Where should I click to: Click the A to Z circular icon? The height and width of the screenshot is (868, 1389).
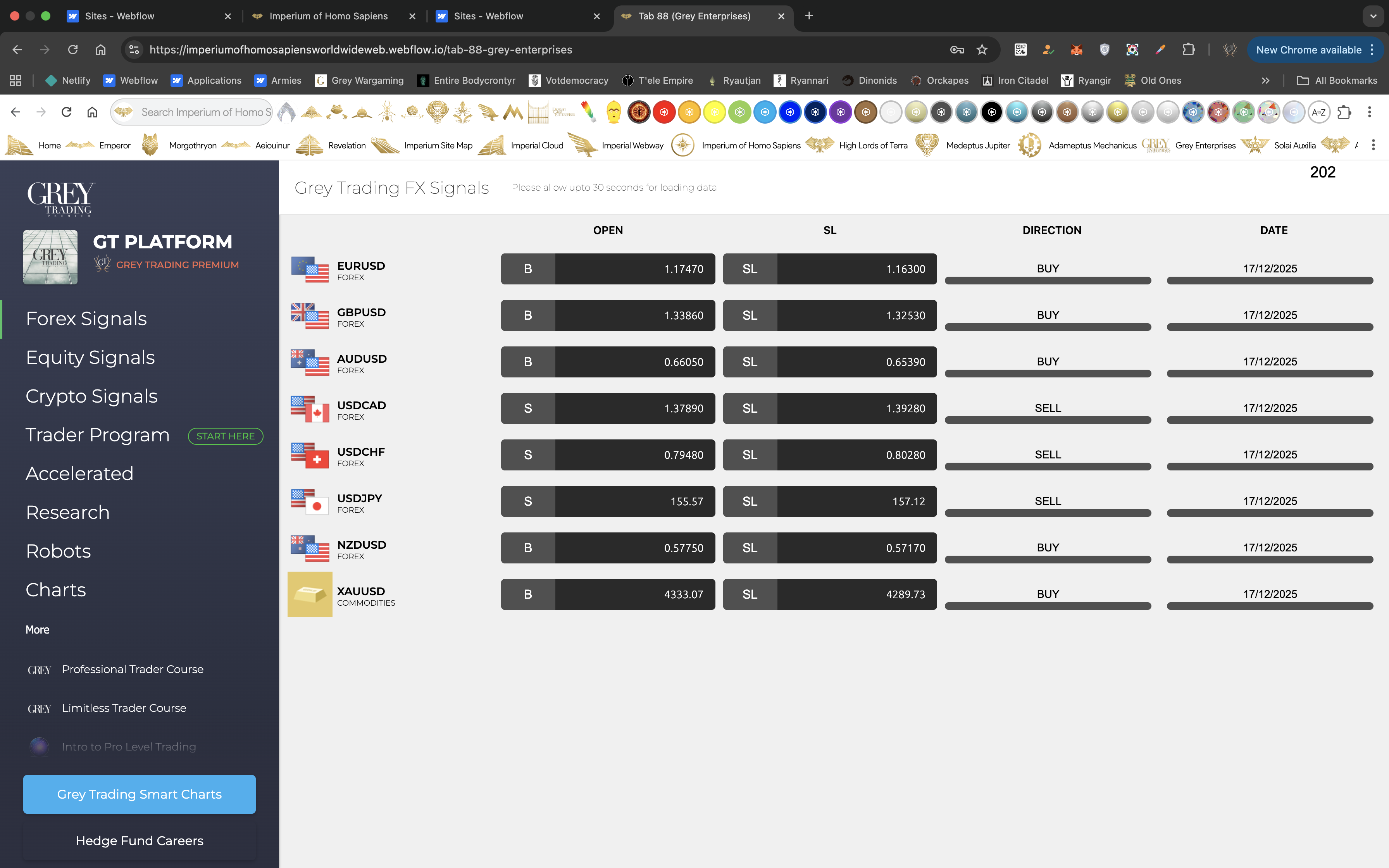[x=1318, y=112]
